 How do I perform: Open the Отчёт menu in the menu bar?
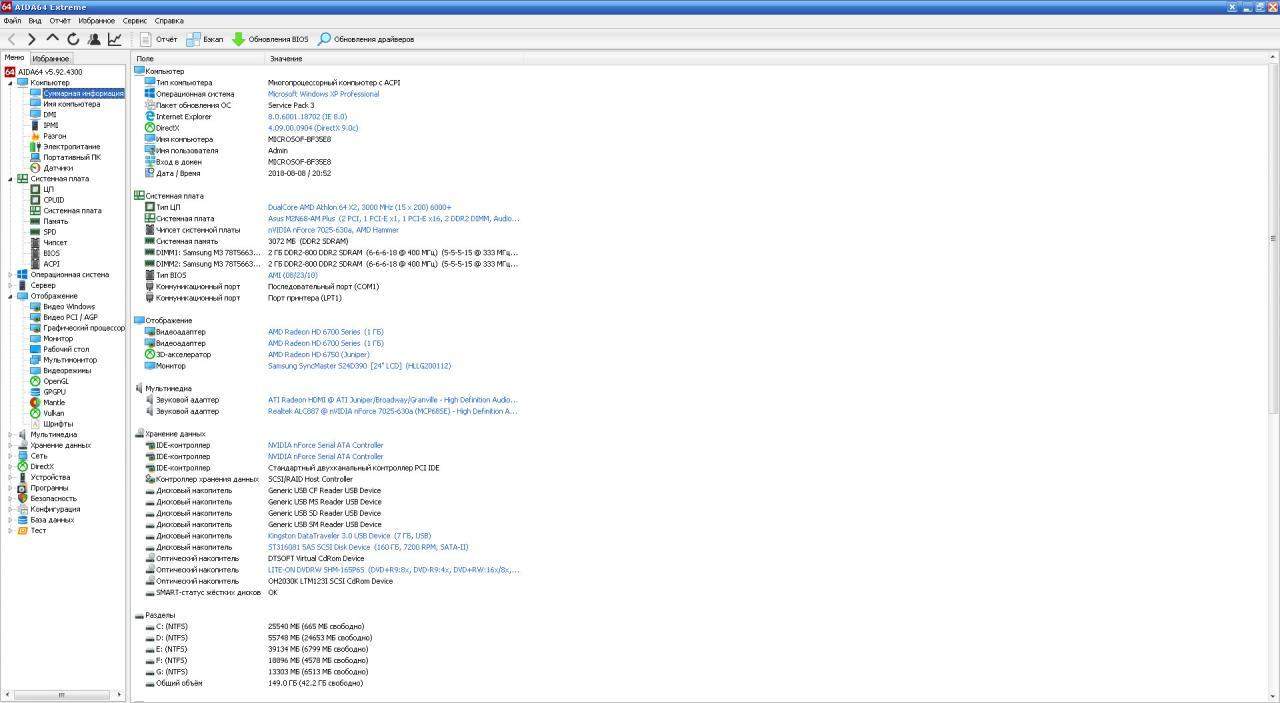60,20
